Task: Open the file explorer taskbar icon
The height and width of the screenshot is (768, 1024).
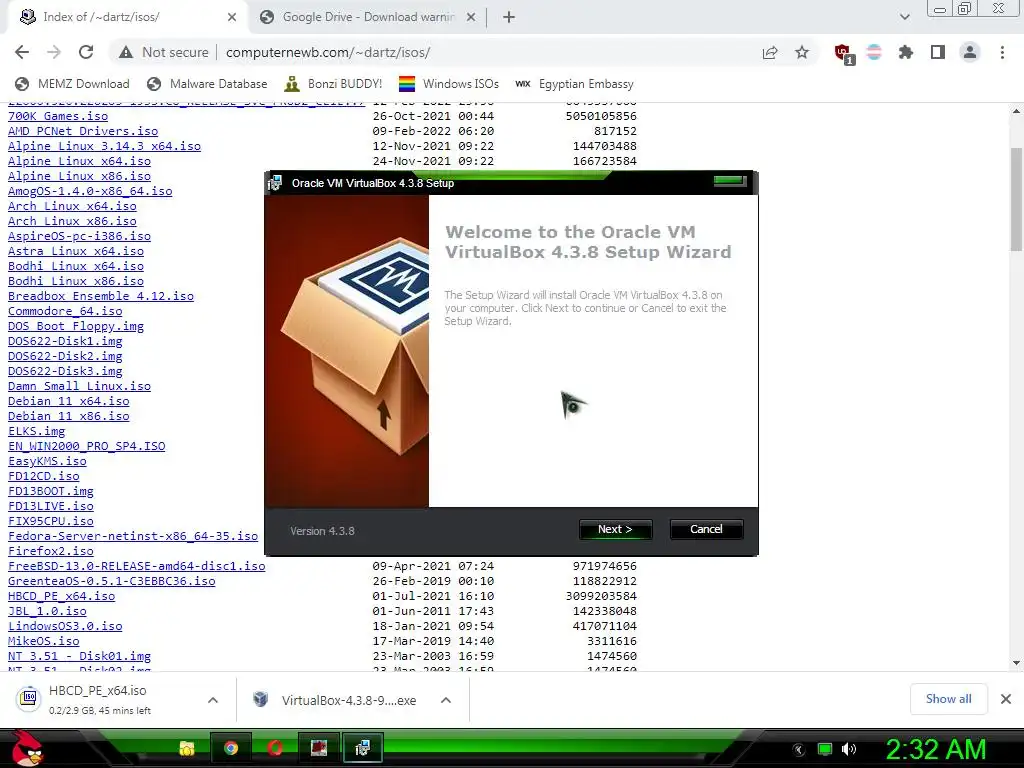Action: pos(187,748)
